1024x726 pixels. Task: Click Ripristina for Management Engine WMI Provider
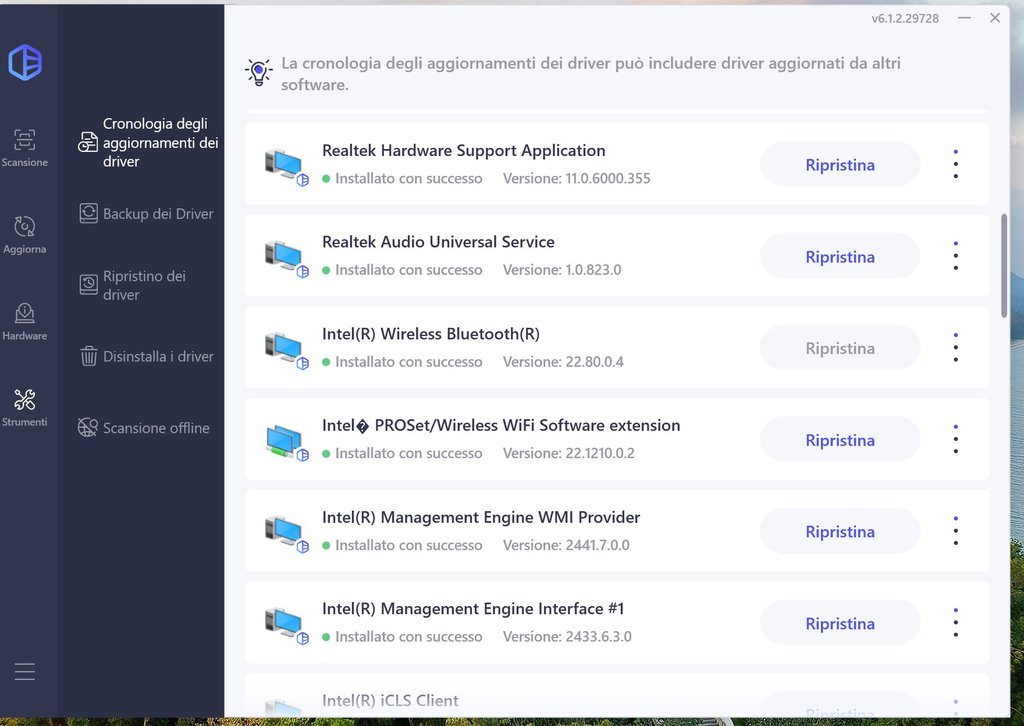[840, 531]
